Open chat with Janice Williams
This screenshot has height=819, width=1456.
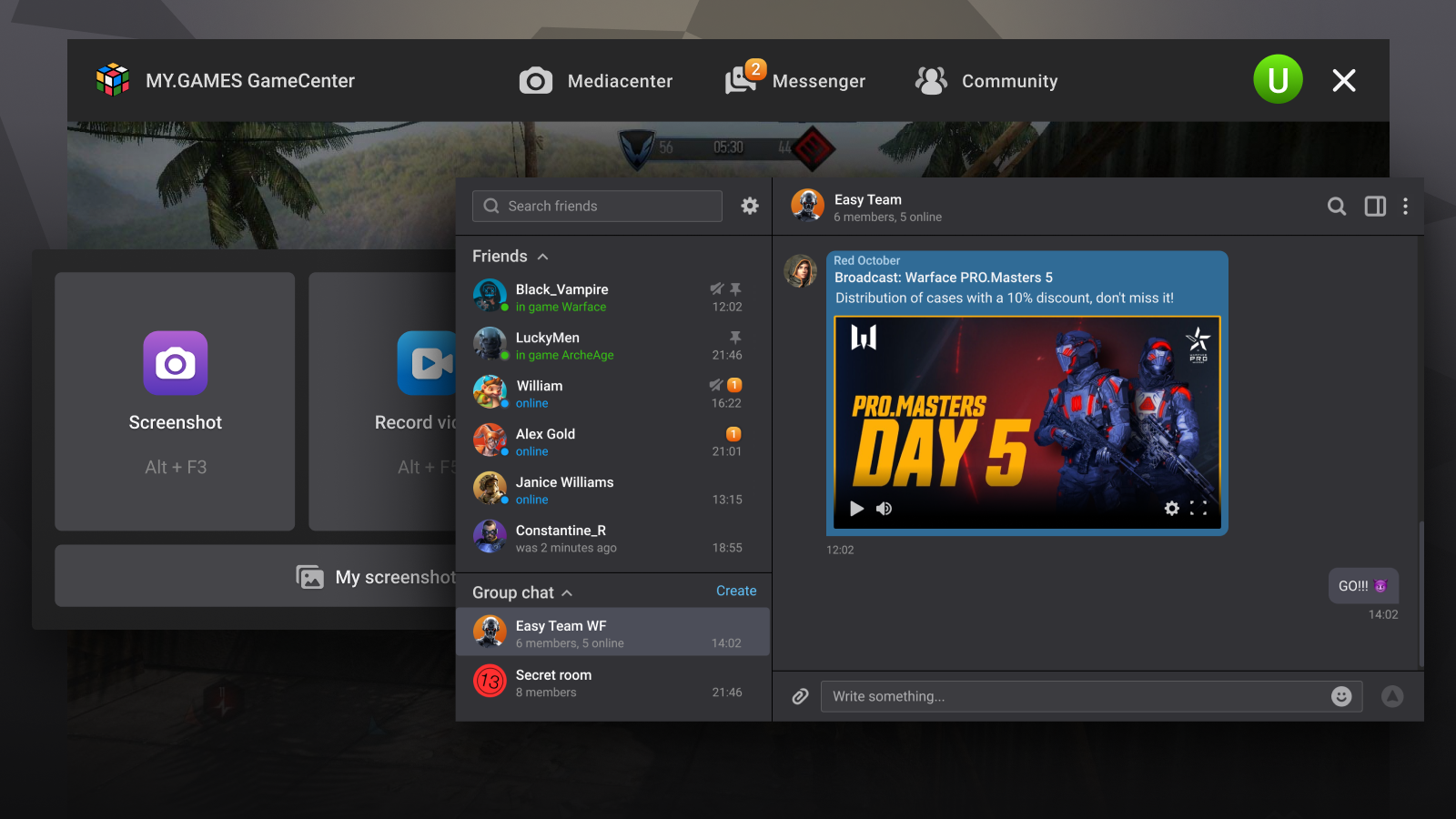tap(612, 490)
